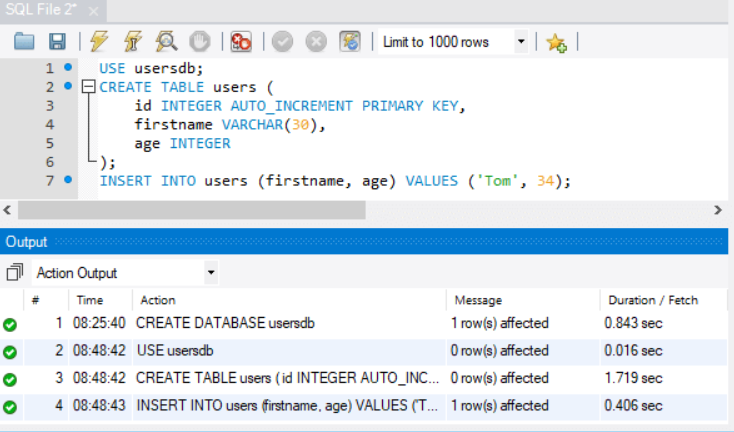Select the CREATE TABLE users output row

tap(364, 378)
